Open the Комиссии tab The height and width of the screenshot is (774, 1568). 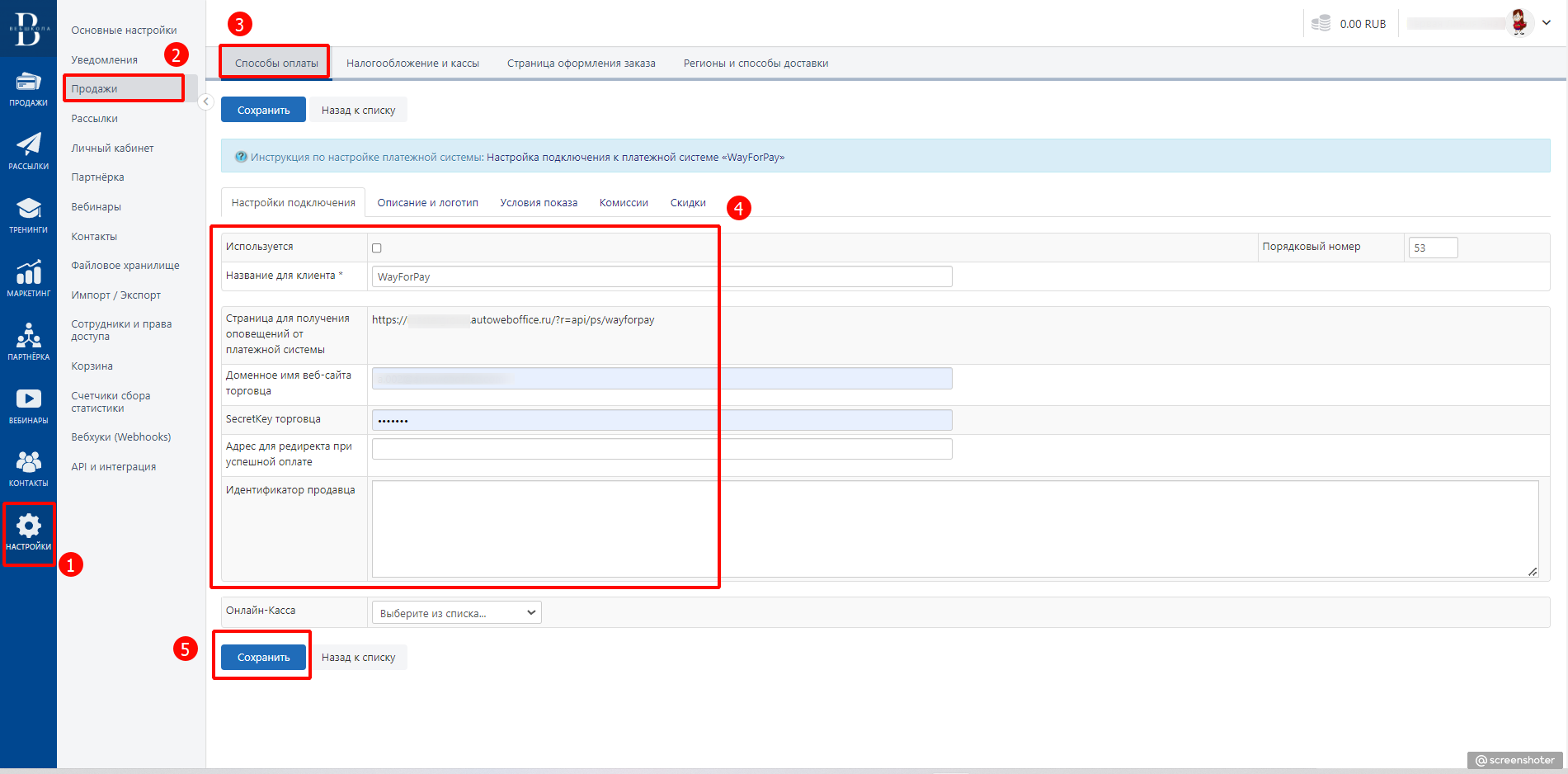click(x=624, y=203)
